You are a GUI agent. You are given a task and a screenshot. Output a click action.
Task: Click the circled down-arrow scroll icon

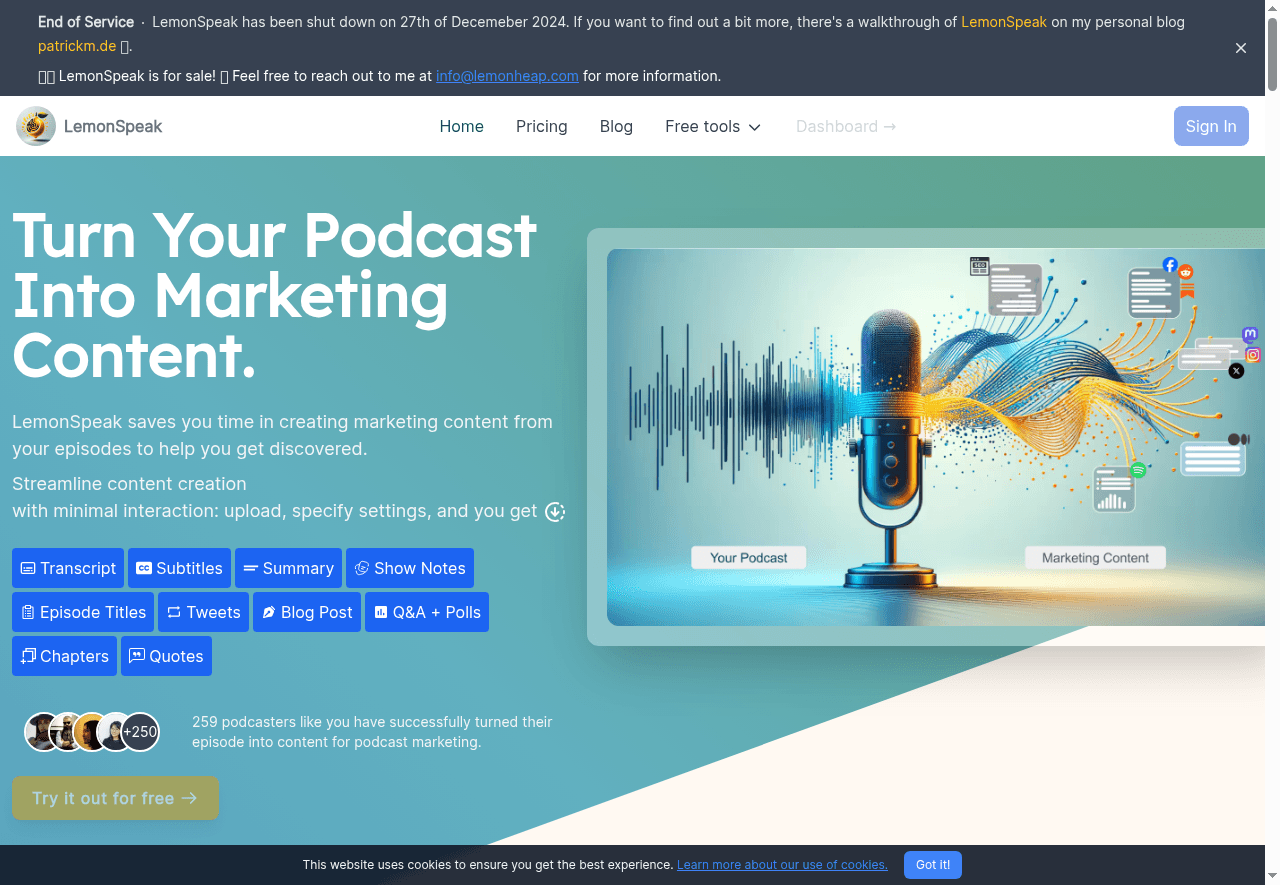click(555, 512)
